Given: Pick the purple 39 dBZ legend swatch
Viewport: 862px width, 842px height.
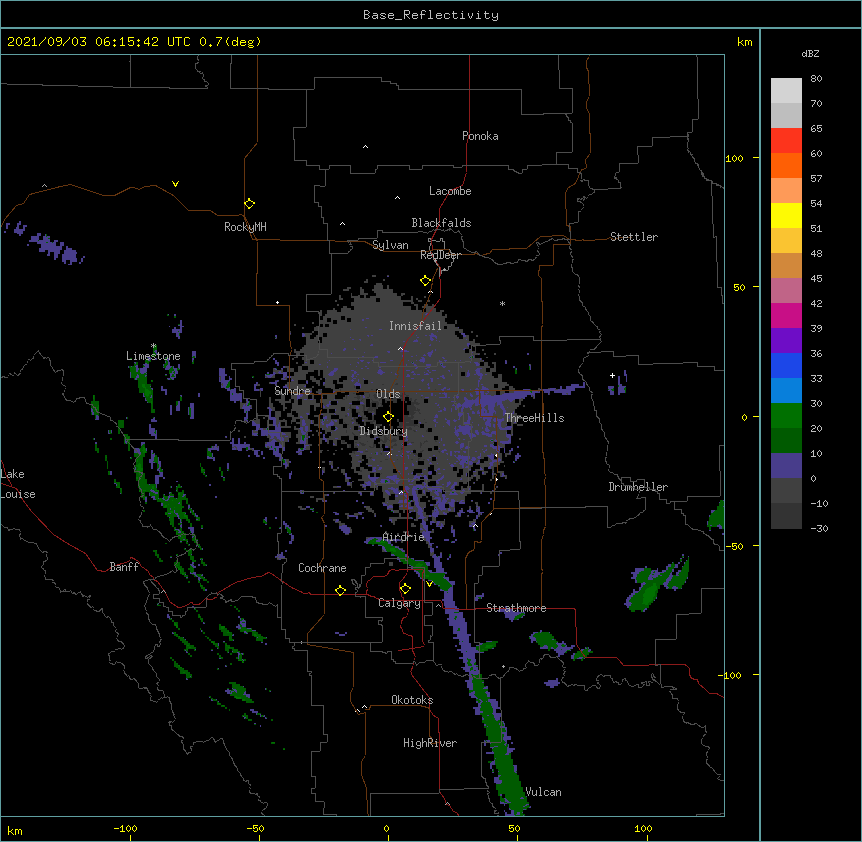Looking at the screenshot, I should point(786,340).
